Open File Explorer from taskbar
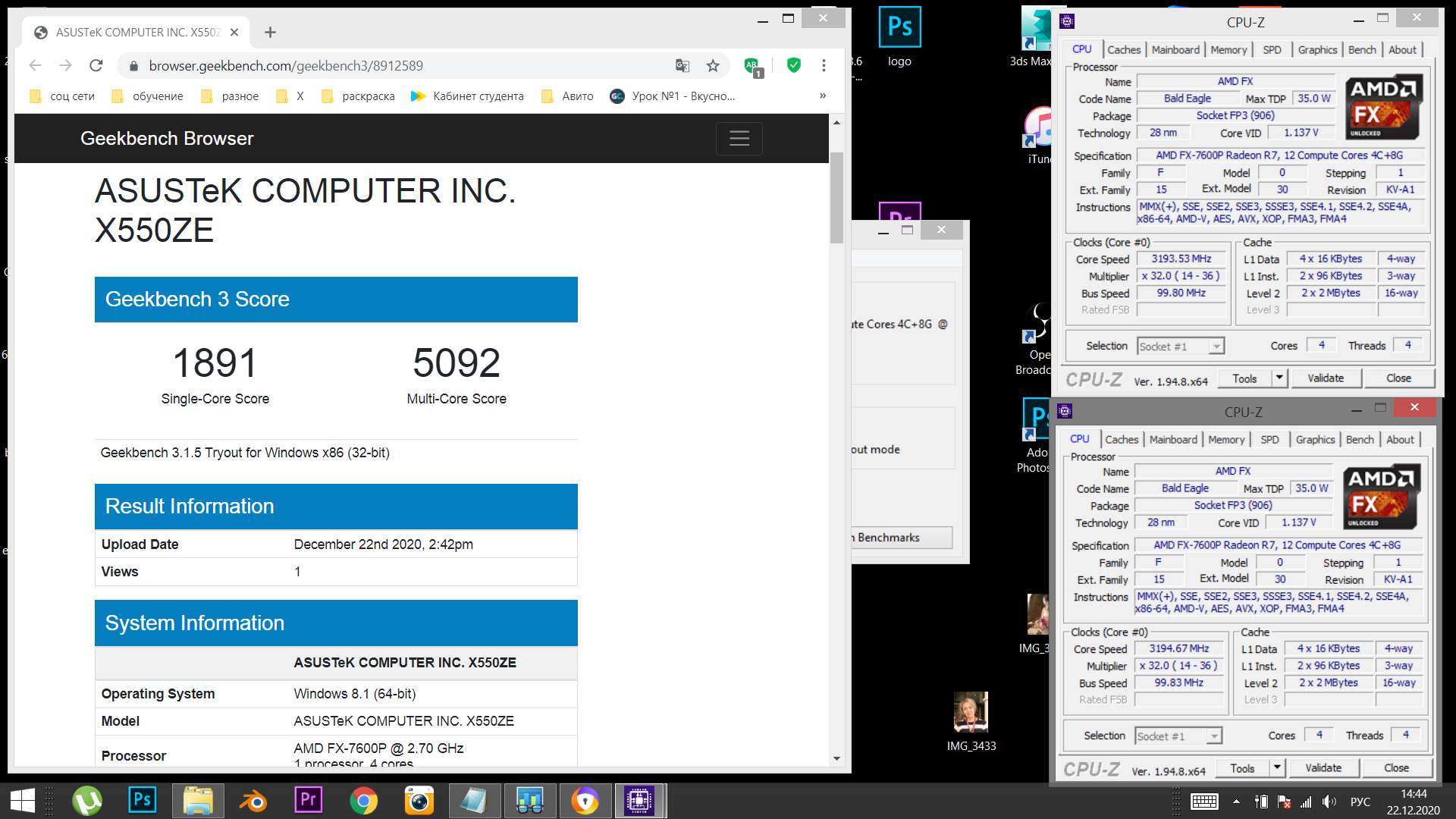The image size is (1456, 819). [x=198, y=801]
